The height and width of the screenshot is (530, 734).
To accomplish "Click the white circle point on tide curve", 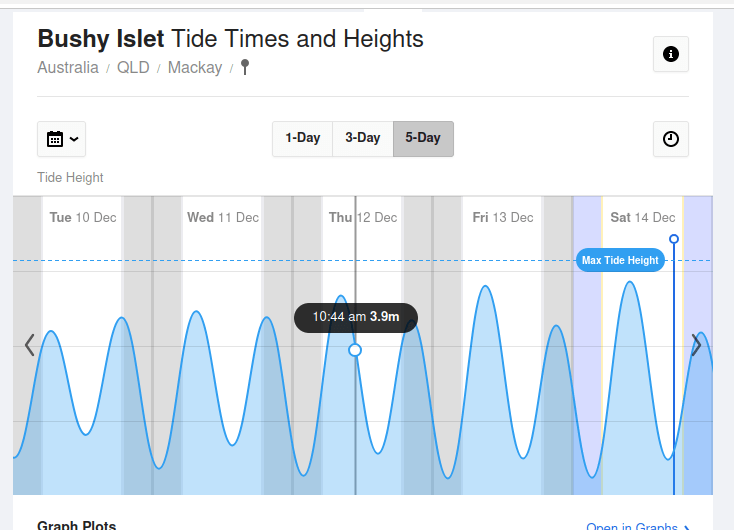I will [355, 350].
